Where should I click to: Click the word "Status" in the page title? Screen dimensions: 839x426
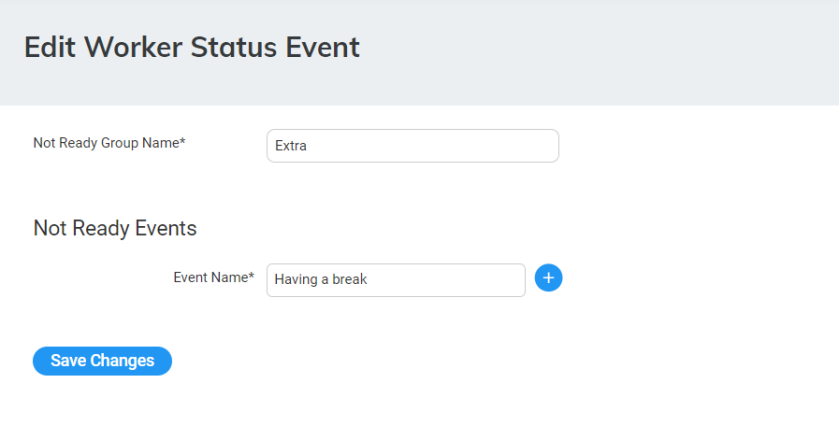pos(234,47)
